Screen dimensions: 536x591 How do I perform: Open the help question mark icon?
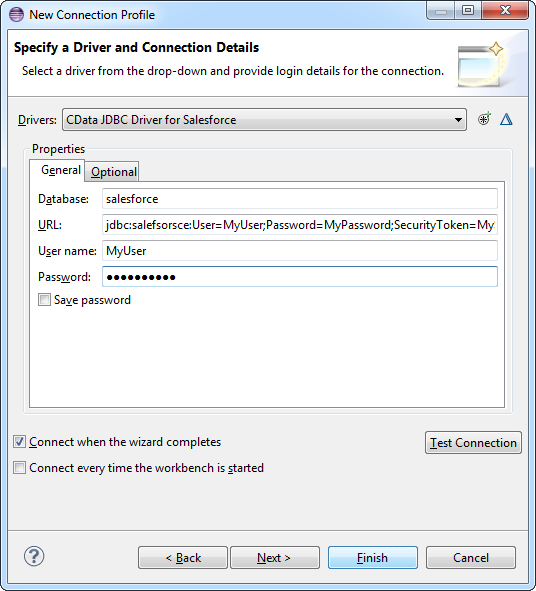pos(34,556)
